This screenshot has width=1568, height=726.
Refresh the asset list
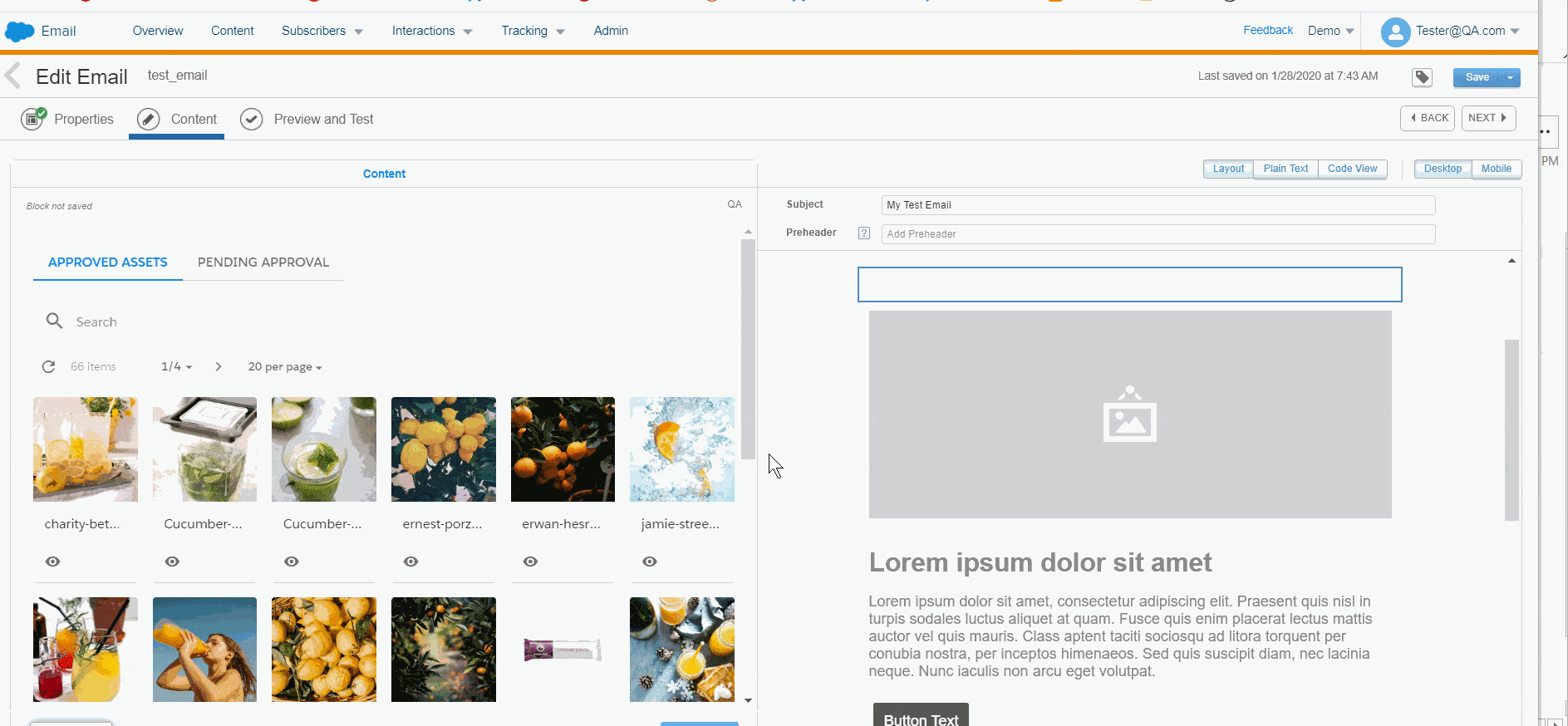pos(48,366)
